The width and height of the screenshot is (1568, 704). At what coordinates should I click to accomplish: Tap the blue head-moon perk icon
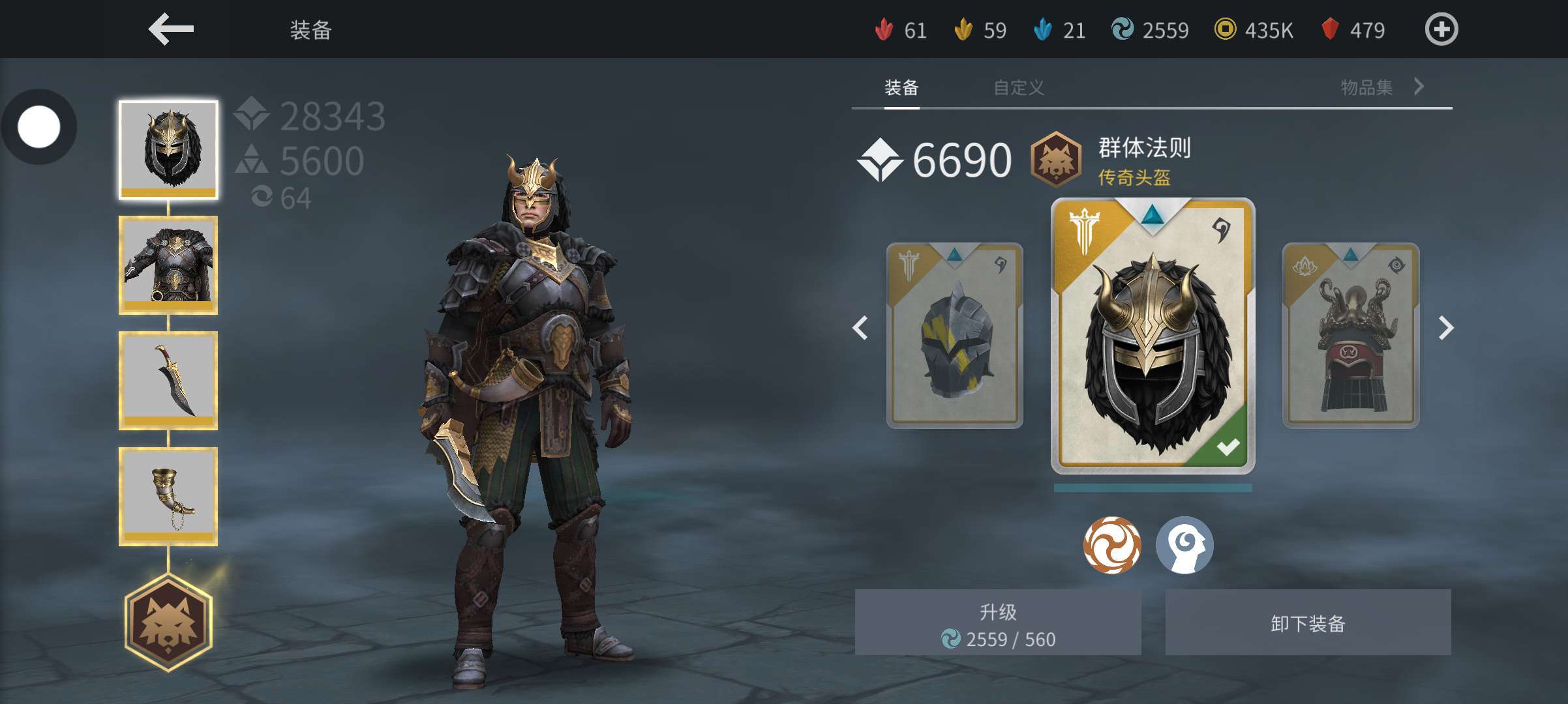click(x=1184, y=545)
